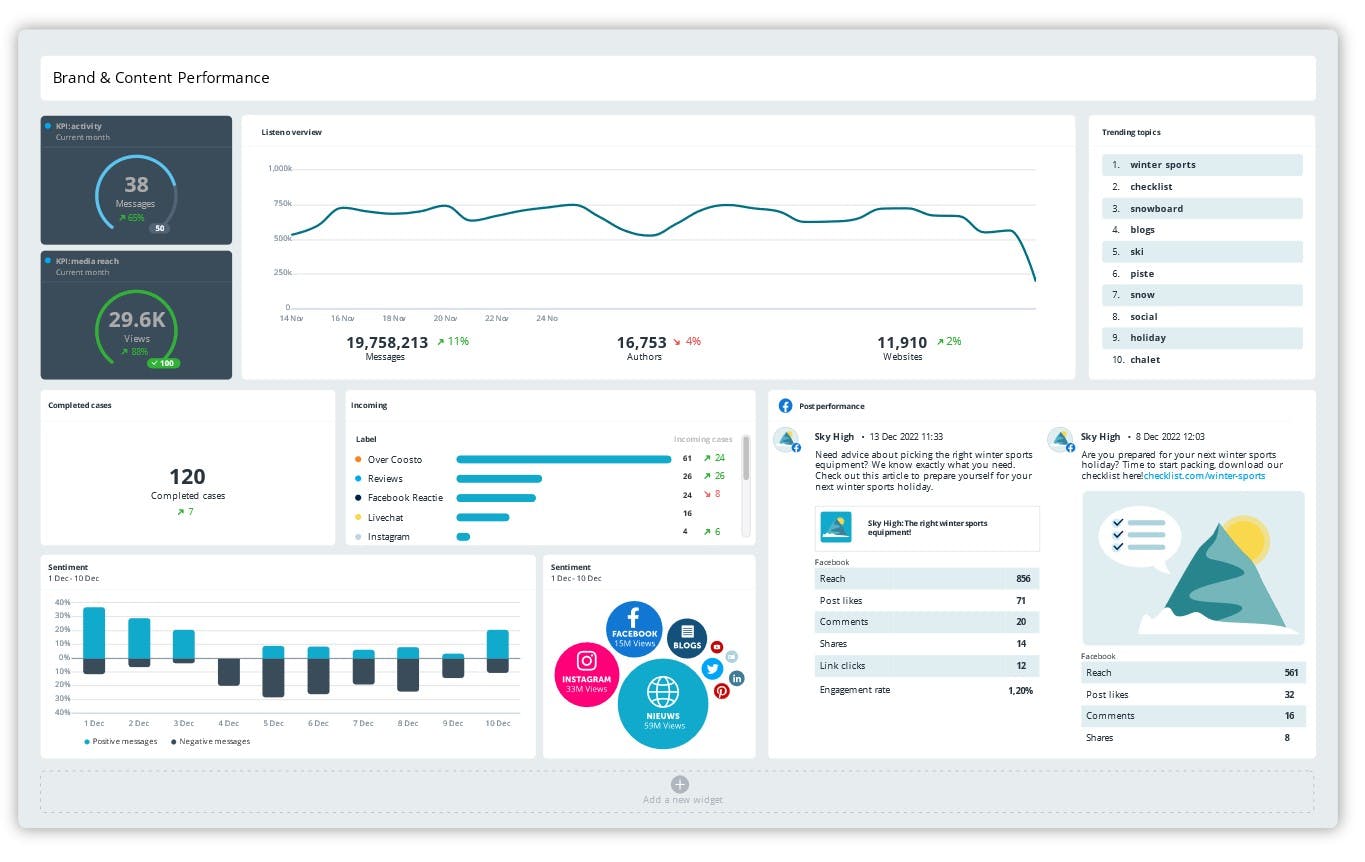Select the Facebook bubble in Sentiment chart

634,628
